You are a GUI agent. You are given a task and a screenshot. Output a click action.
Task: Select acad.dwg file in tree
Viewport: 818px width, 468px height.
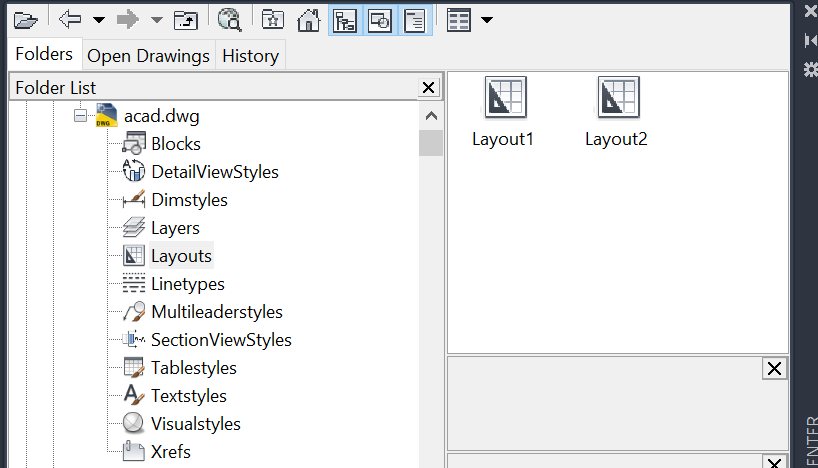click(x=162, y=116)
